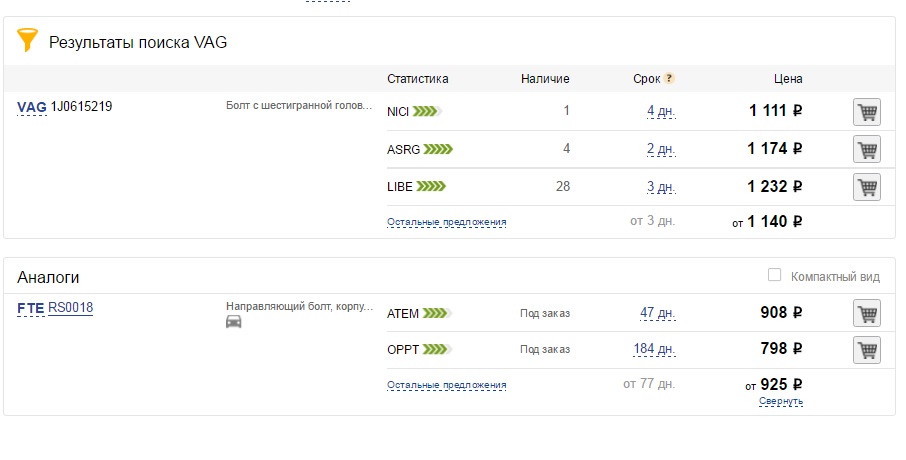Image resolution: width=906 pixels, height=460 pixels.
Task: Open the FTE brand link
Action: click(x=31, y=309)
